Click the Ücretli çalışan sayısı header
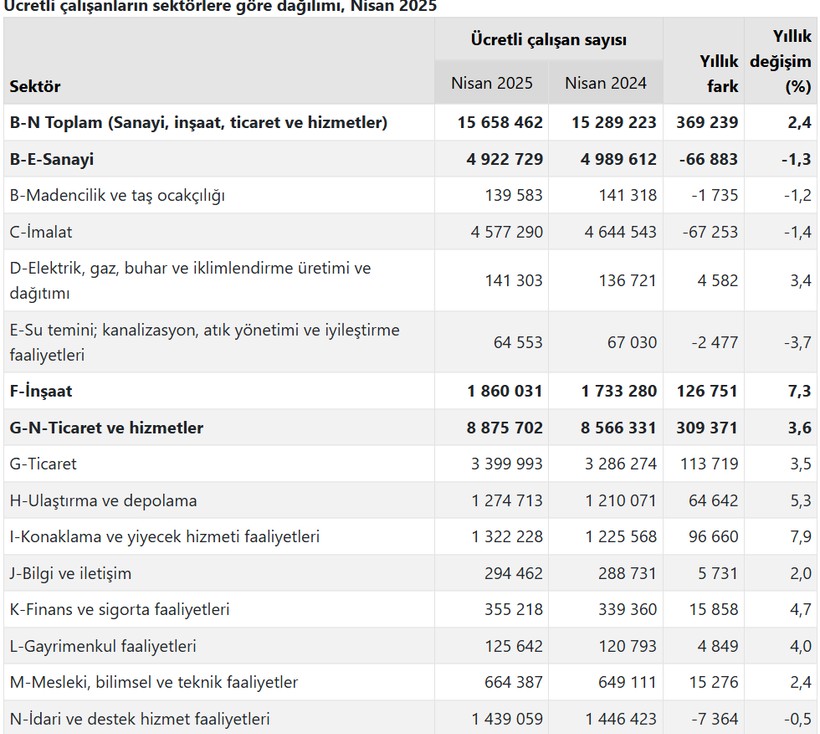This screenshot has width=820, height=734. click(x=549, y=40)
